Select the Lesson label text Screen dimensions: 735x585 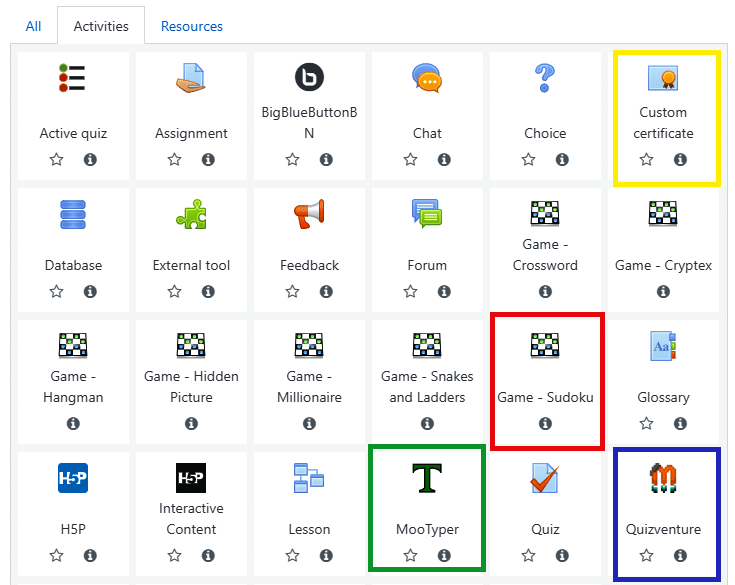tap(309, 529)
